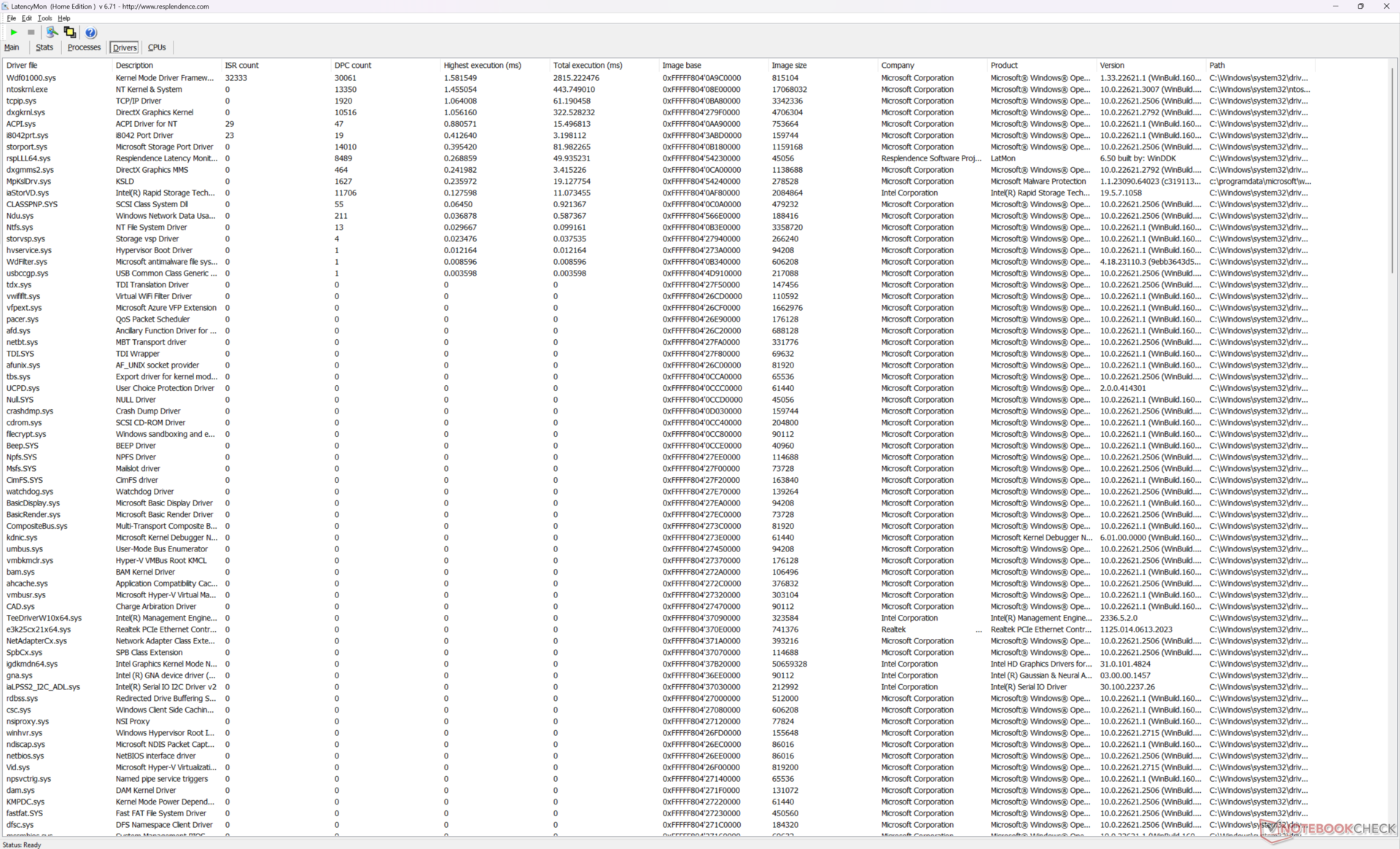
Task: Sort by Highest execution (ms) column
Action: coord(482,65)
